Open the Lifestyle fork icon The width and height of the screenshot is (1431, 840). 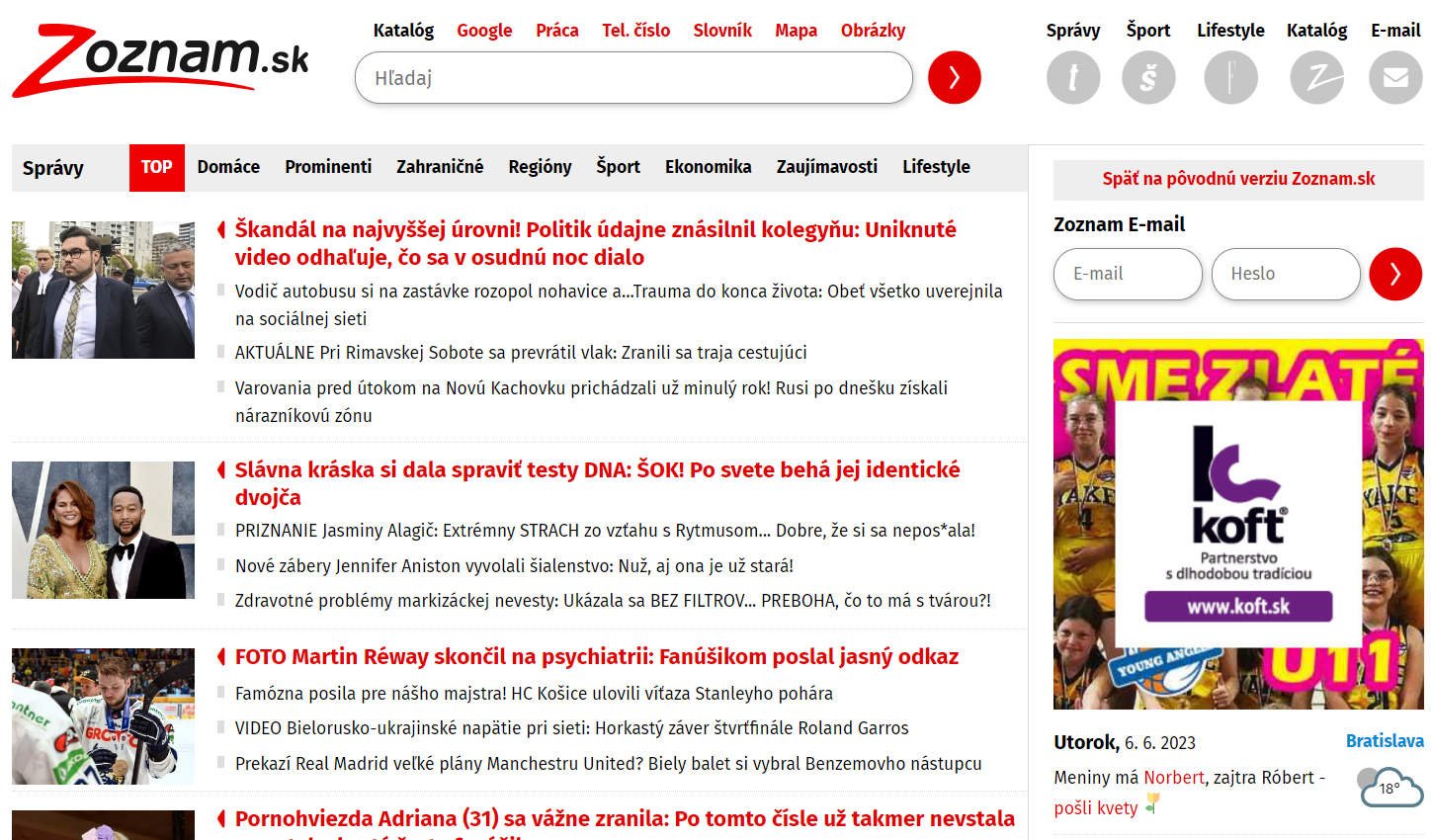[x=1230, y=77]
